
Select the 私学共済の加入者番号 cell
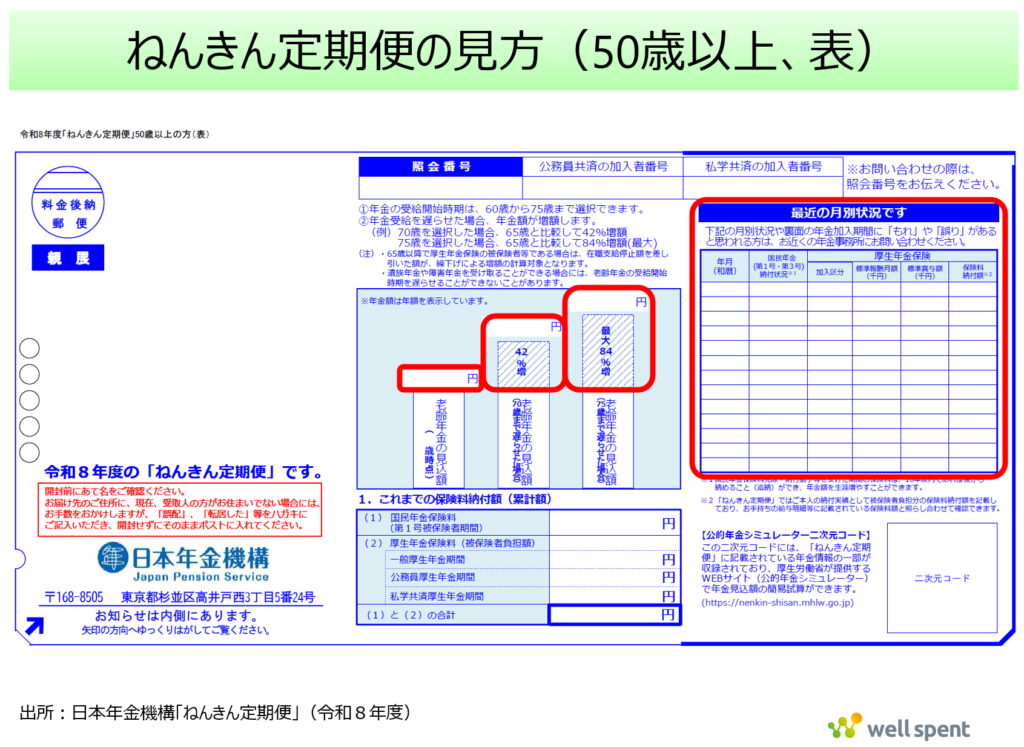(763, 166)
